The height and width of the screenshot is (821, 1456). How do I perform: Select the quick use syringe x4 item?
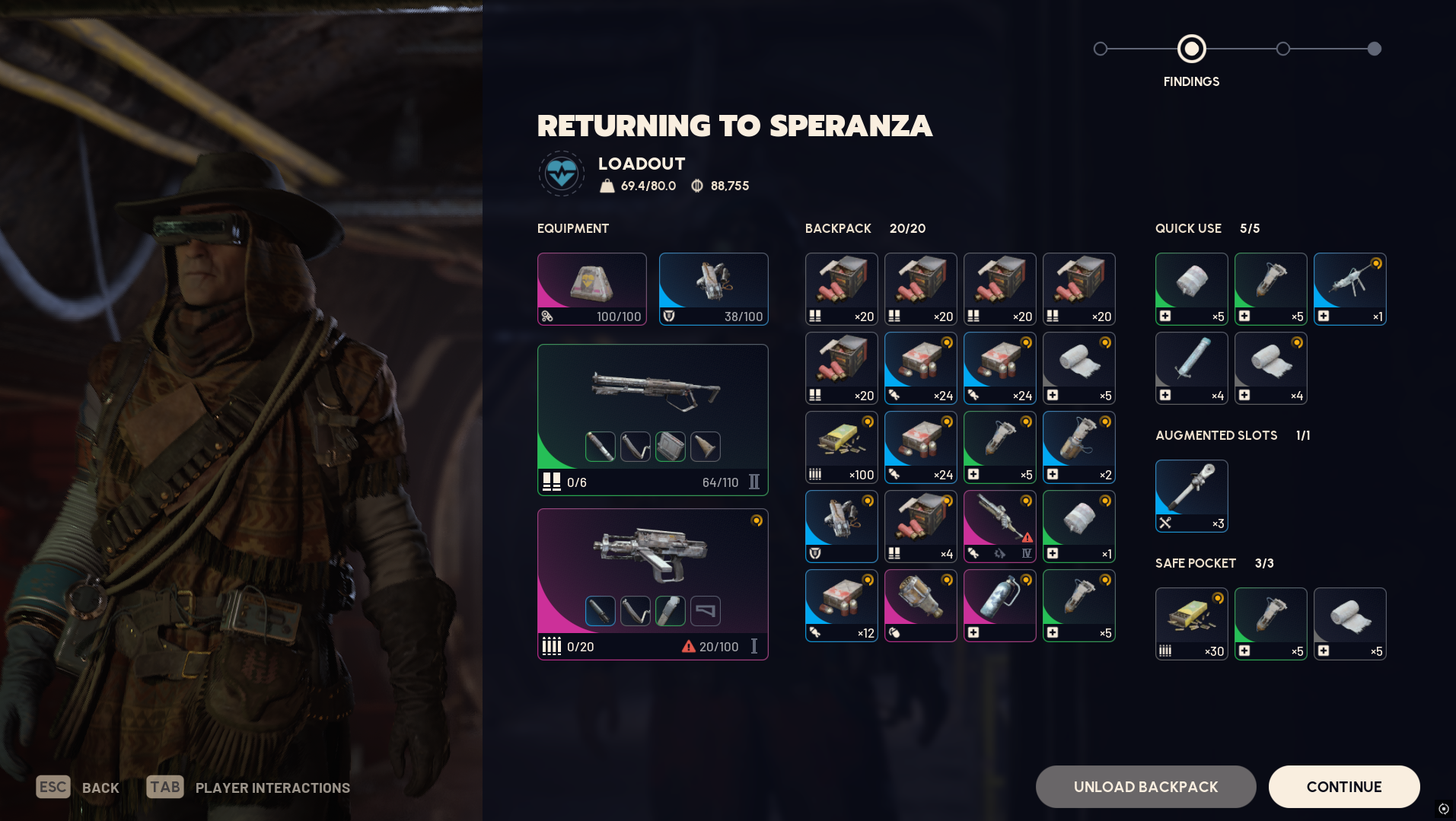click(1191, 368)
